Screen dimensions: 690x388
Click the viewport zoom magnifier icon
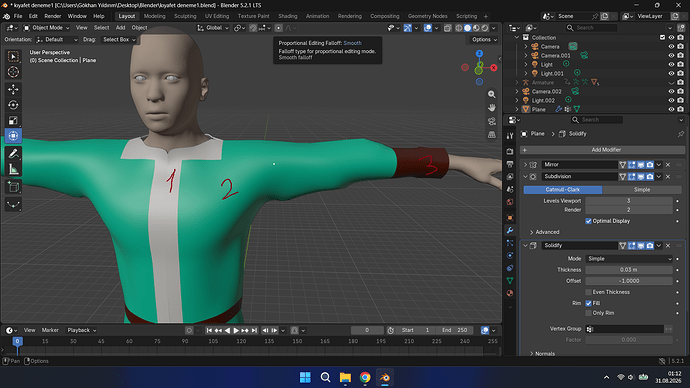(x=492, y=94)
